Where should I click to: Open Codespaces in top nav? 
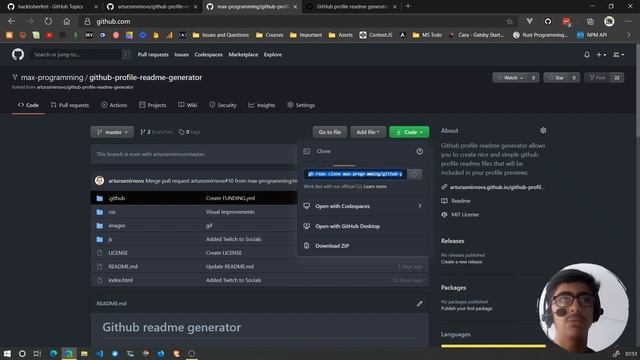pyautogui.click(x=209, y=55)
